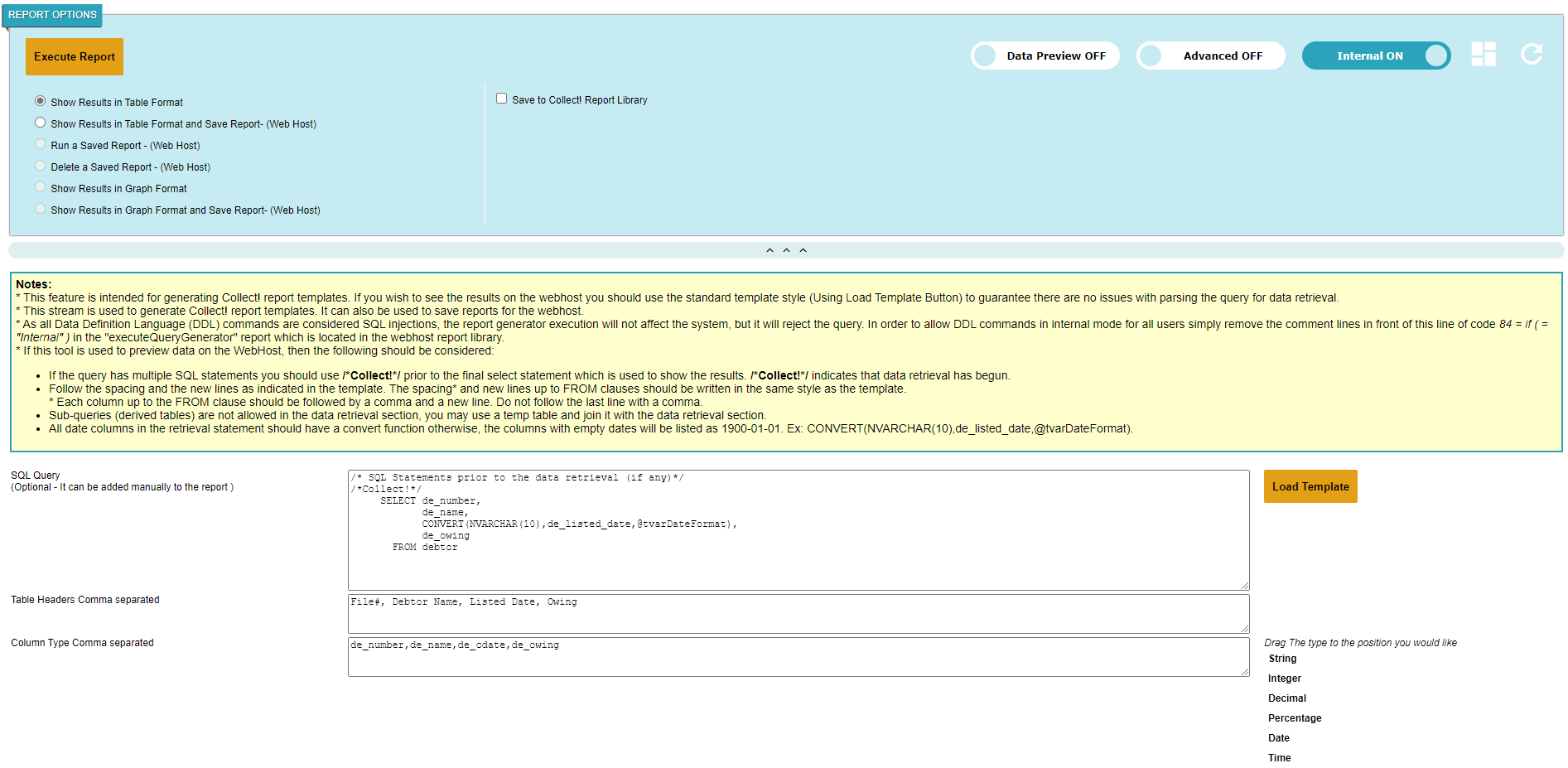
Task: Select Show Results in Graph Format and Save Report
Action: click(x=40, y=209)
